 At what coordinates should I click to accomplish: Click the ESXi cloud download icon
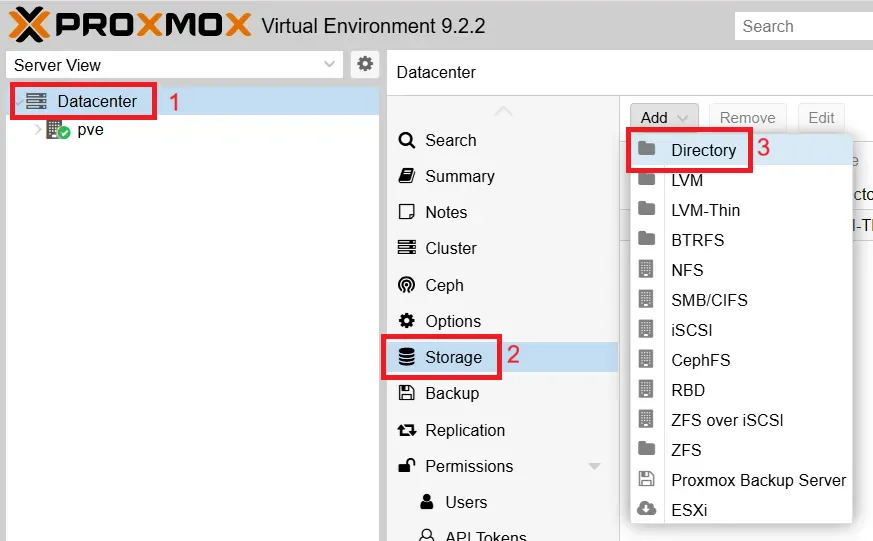pos(646,509)
